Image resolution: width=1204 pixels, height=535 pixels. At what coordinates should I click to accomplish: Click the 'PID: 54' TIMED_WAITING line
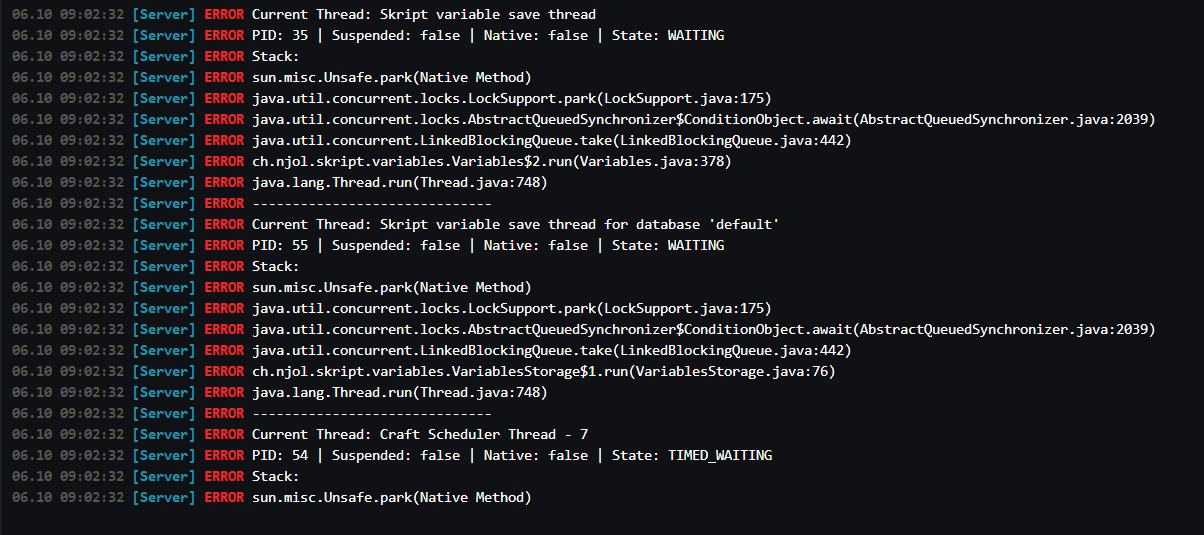392,455
